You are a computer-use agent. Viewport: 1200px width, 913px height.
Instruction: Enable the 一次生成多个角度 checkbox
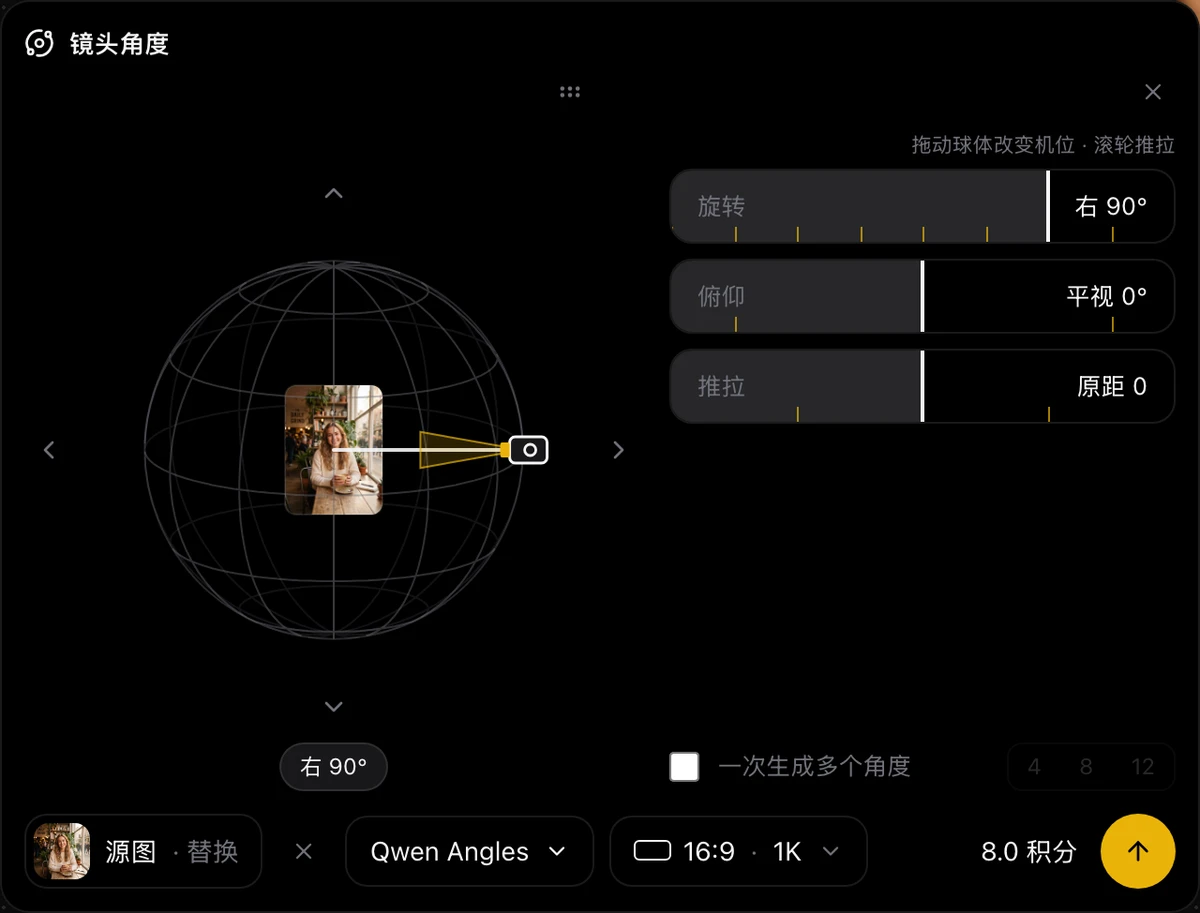pyautogui.click(x=684, y=767)
